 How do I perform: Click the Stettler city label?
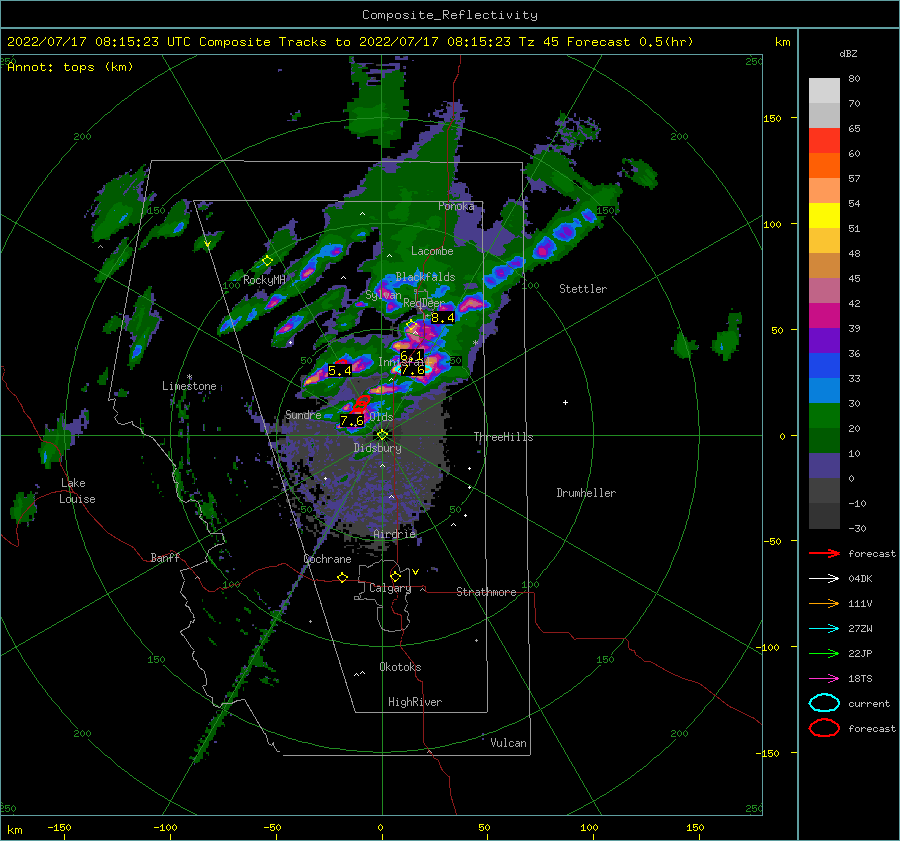(583, 289)
